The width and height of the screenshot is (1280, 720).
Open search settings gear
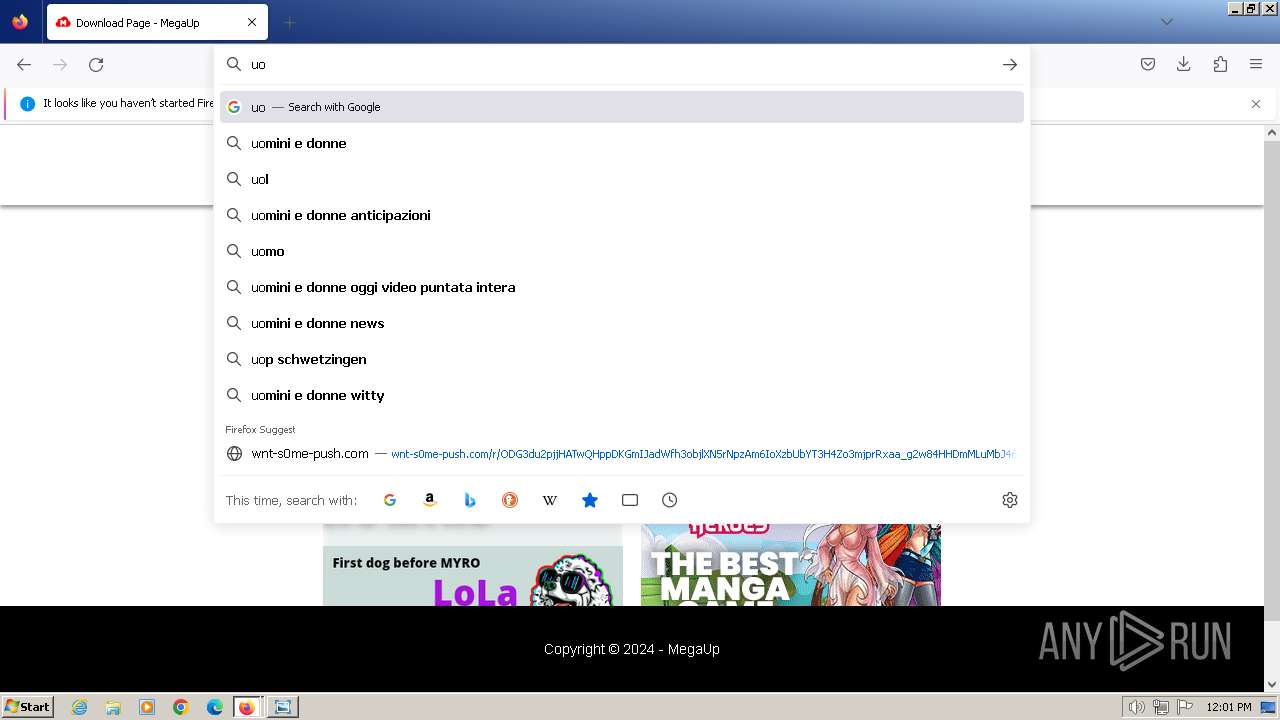[1010, 500]
